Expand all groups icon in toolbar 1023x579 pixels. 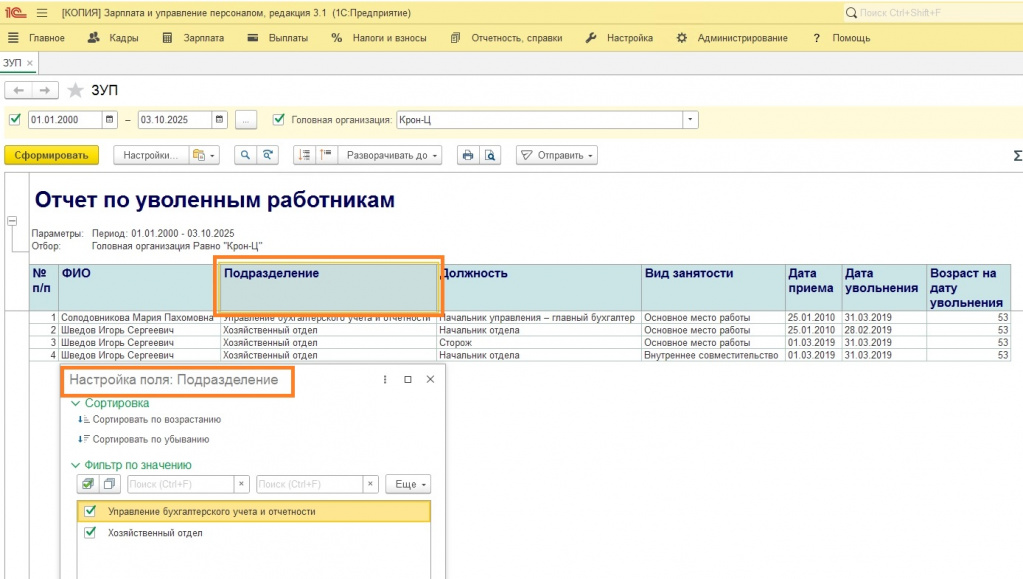[305, 155]
